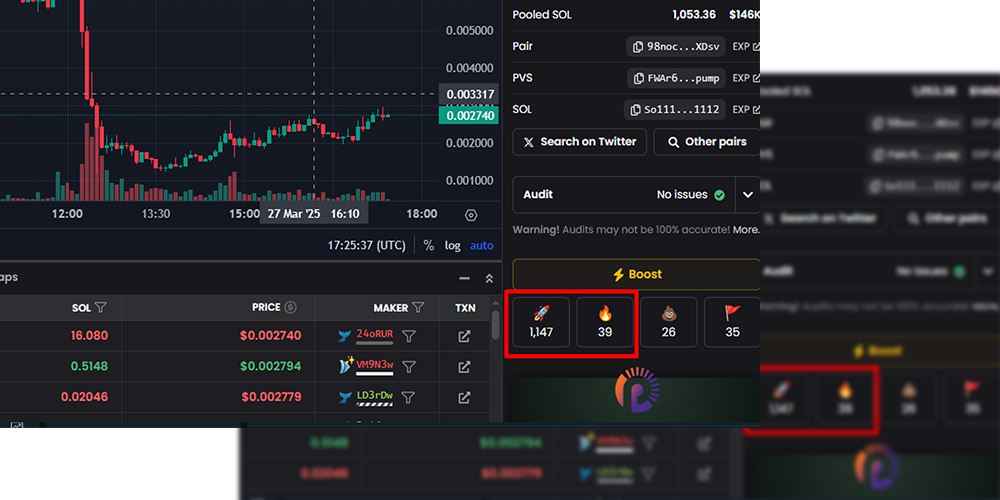Image resolution: width=1000 pixels, height=500 pixels.
Task: Click price cell $0.002779
Action: click(x=270, y=397)
